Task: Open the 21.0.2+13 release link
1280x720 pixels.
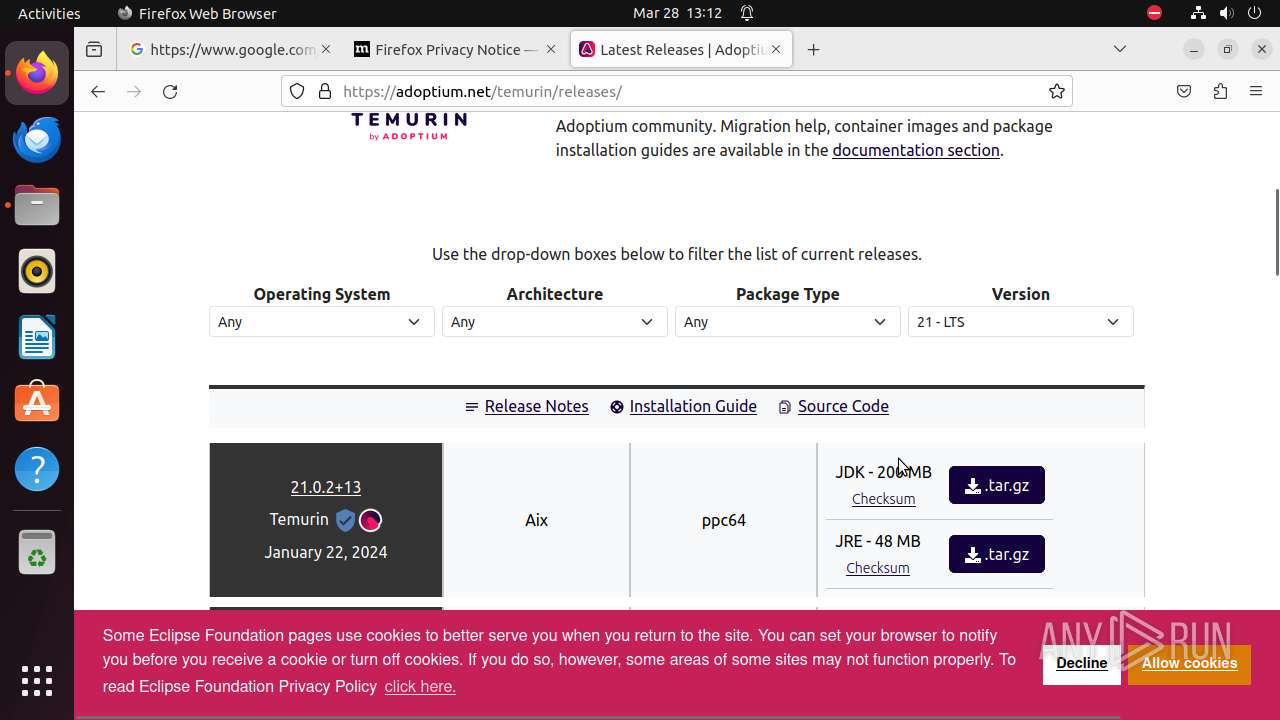Action: (x=326, y=487)
